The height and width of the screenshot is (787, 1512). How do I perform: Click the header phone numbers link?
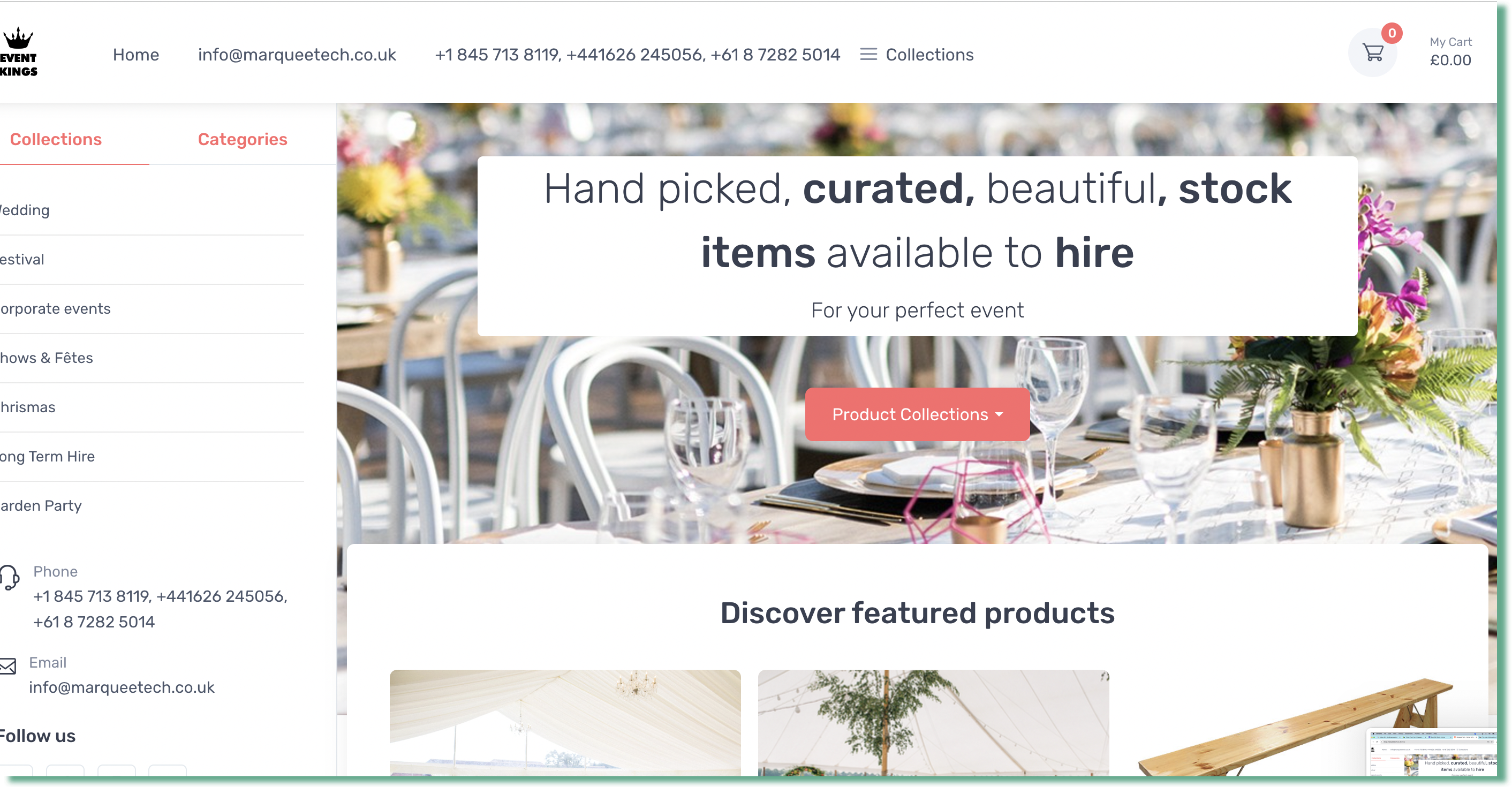coord(638,55)
